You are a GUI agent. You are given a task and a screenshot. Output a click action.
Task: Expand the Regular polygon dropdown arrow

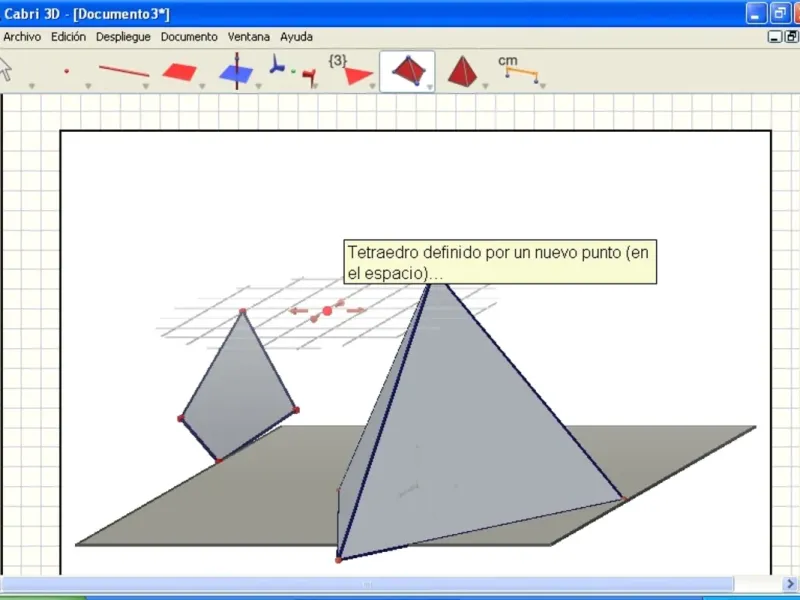[372, 86]
